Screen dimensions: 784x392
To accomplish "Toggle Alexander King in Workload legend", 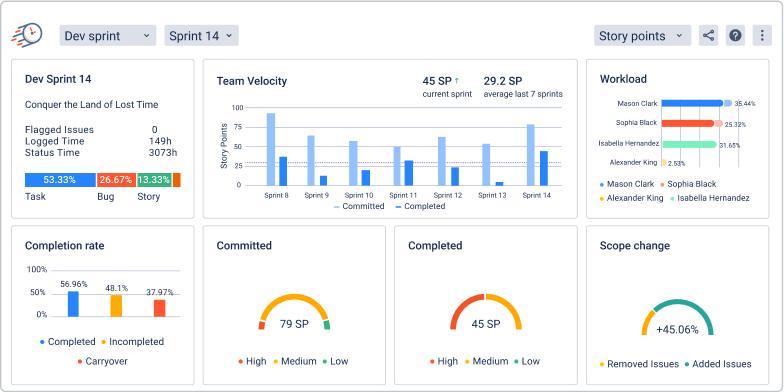I will coord(632,198).
